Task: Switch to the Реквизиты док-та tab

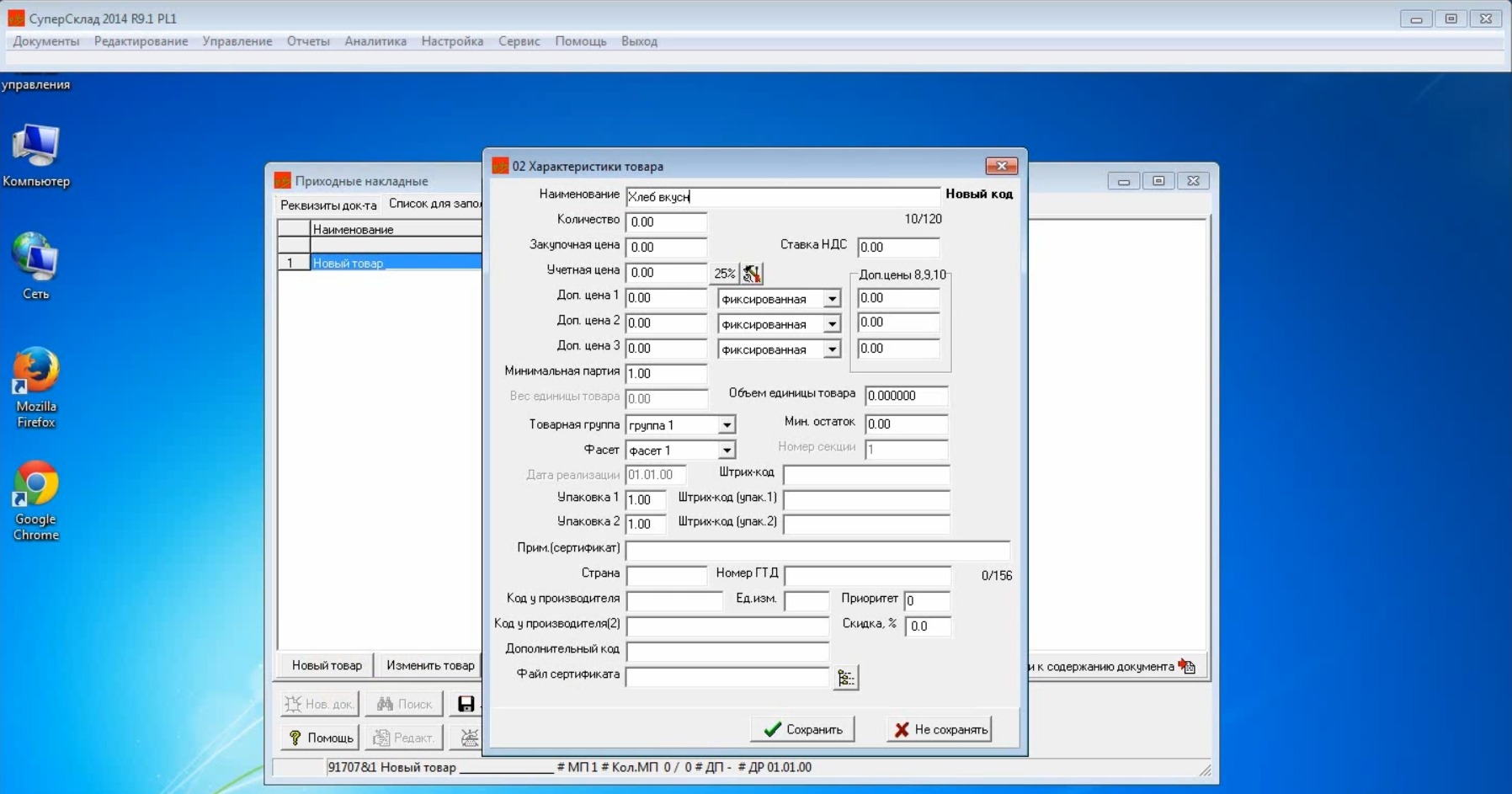Action: (x=328, y=205)
